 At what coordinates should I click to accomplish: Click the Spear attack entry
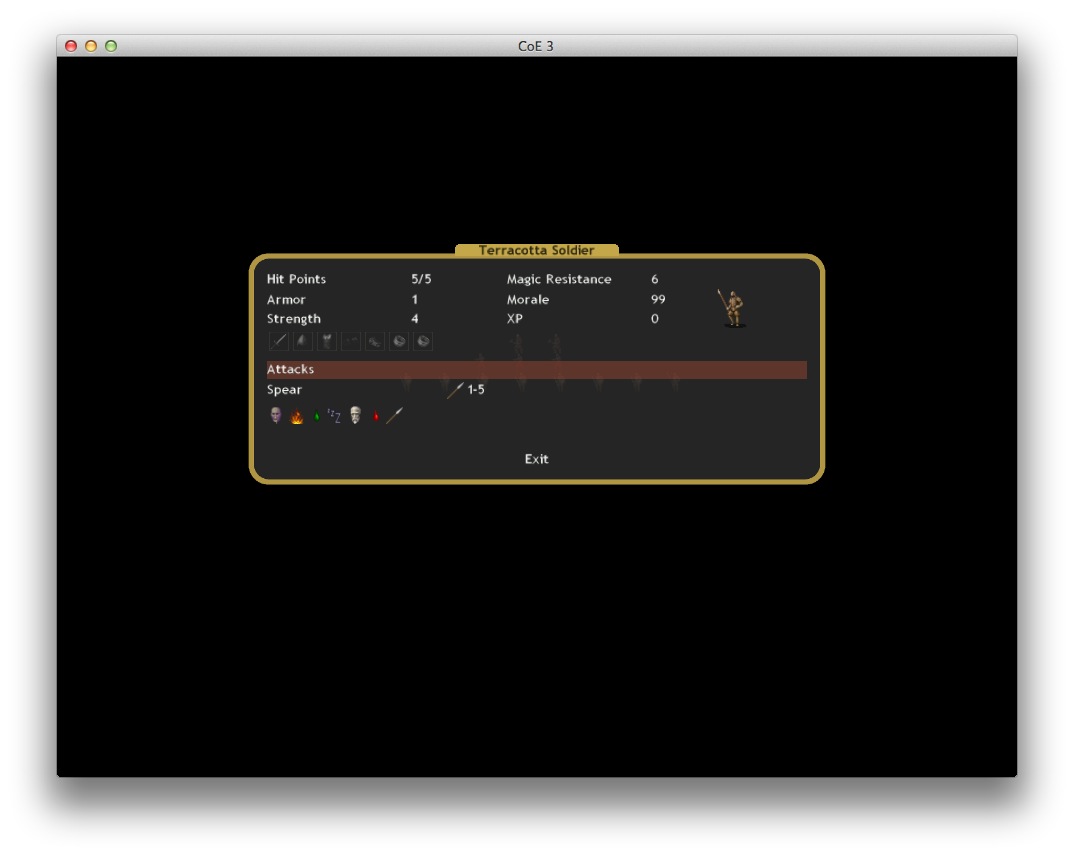tap(285, 390)
